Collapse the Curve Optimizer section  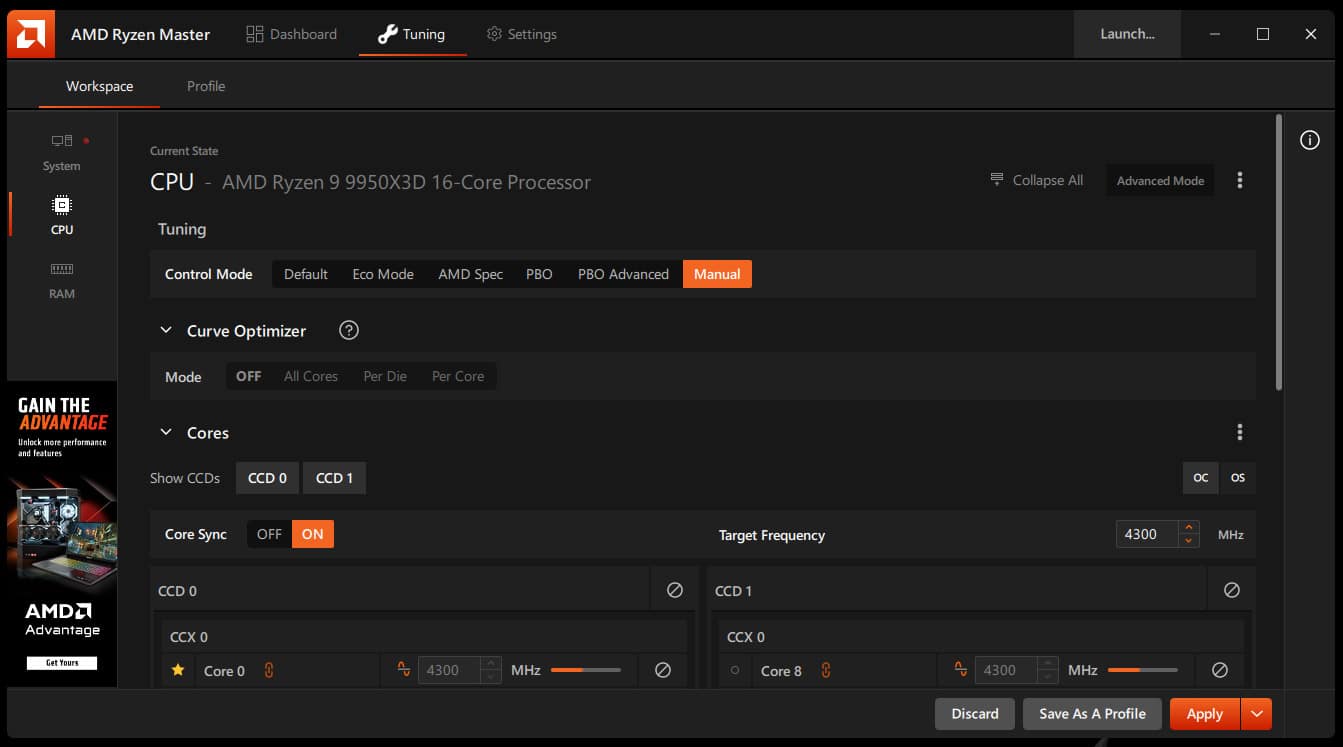tap(166, 330)
